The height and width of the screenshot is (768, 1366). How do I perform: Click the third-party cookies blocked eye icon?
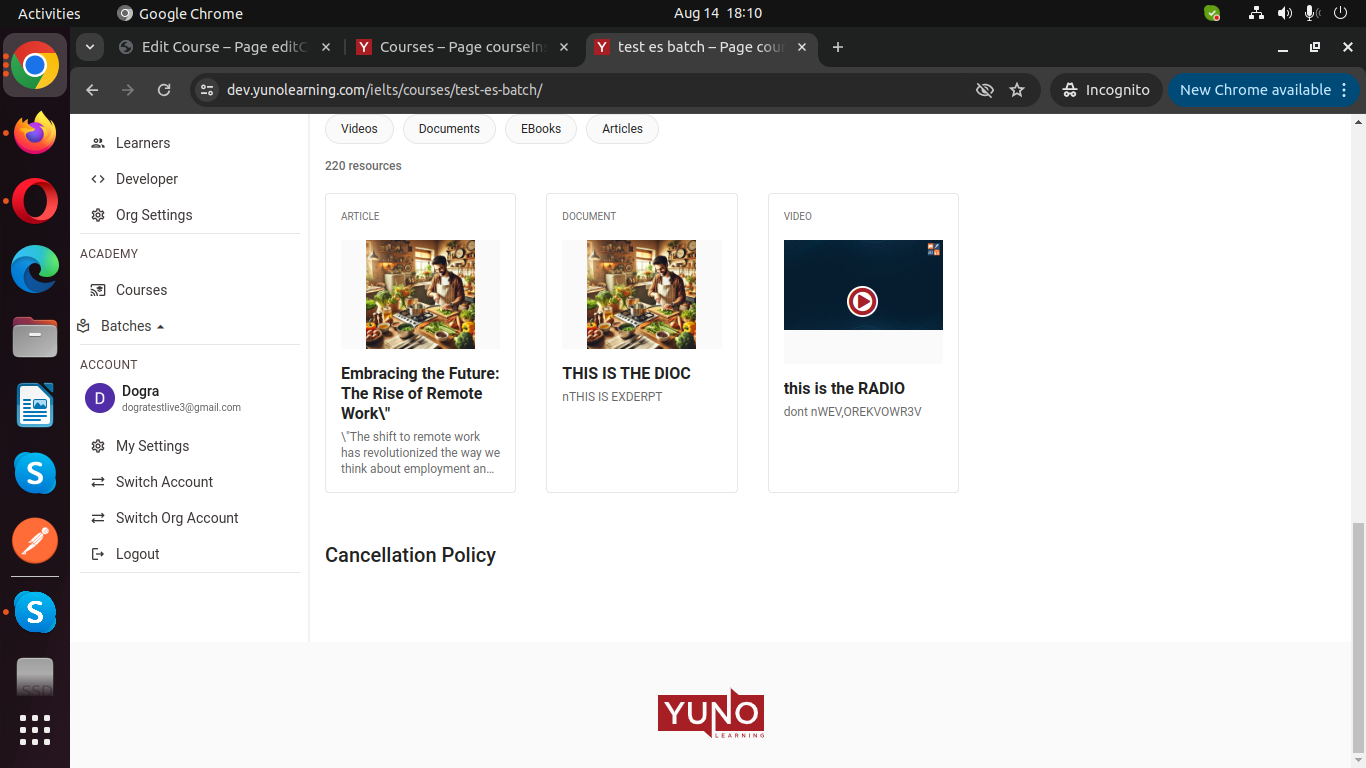985,90
